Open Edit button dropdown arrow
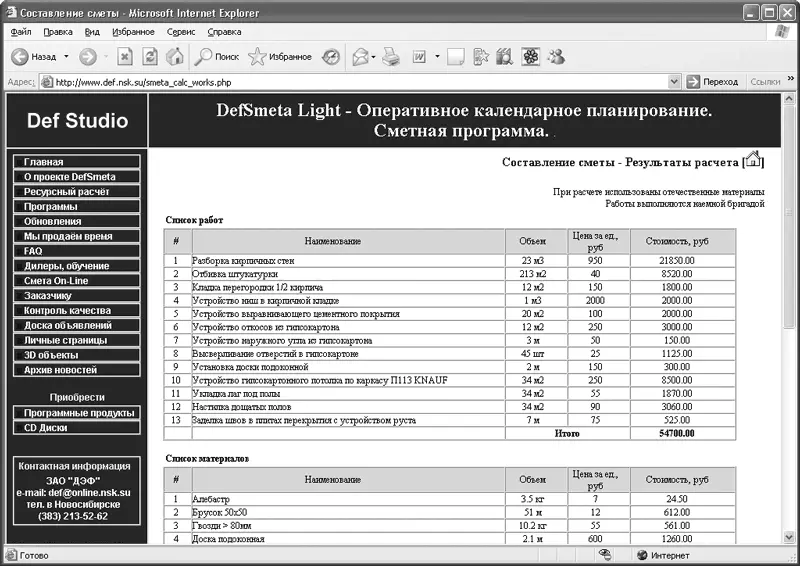800x566 pixels. [x=437, y=57]
